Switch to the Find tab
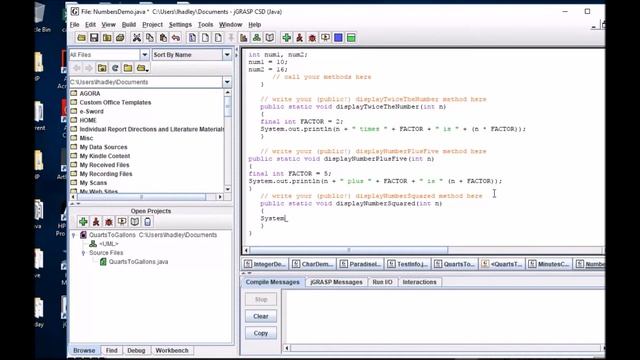The image size is (640, 360). coord(111,350)
